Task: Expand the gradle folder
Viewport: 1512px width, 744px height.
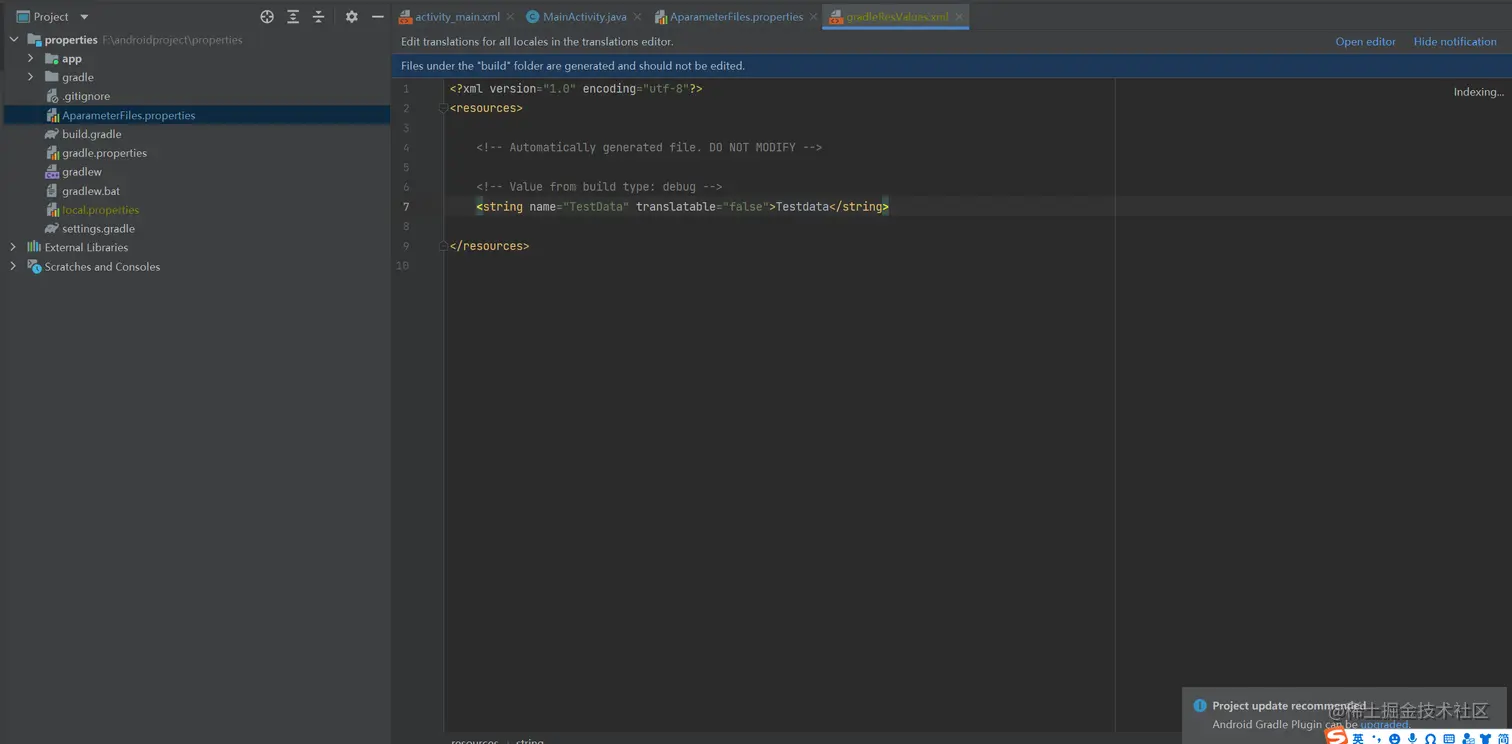Action: 30,77
